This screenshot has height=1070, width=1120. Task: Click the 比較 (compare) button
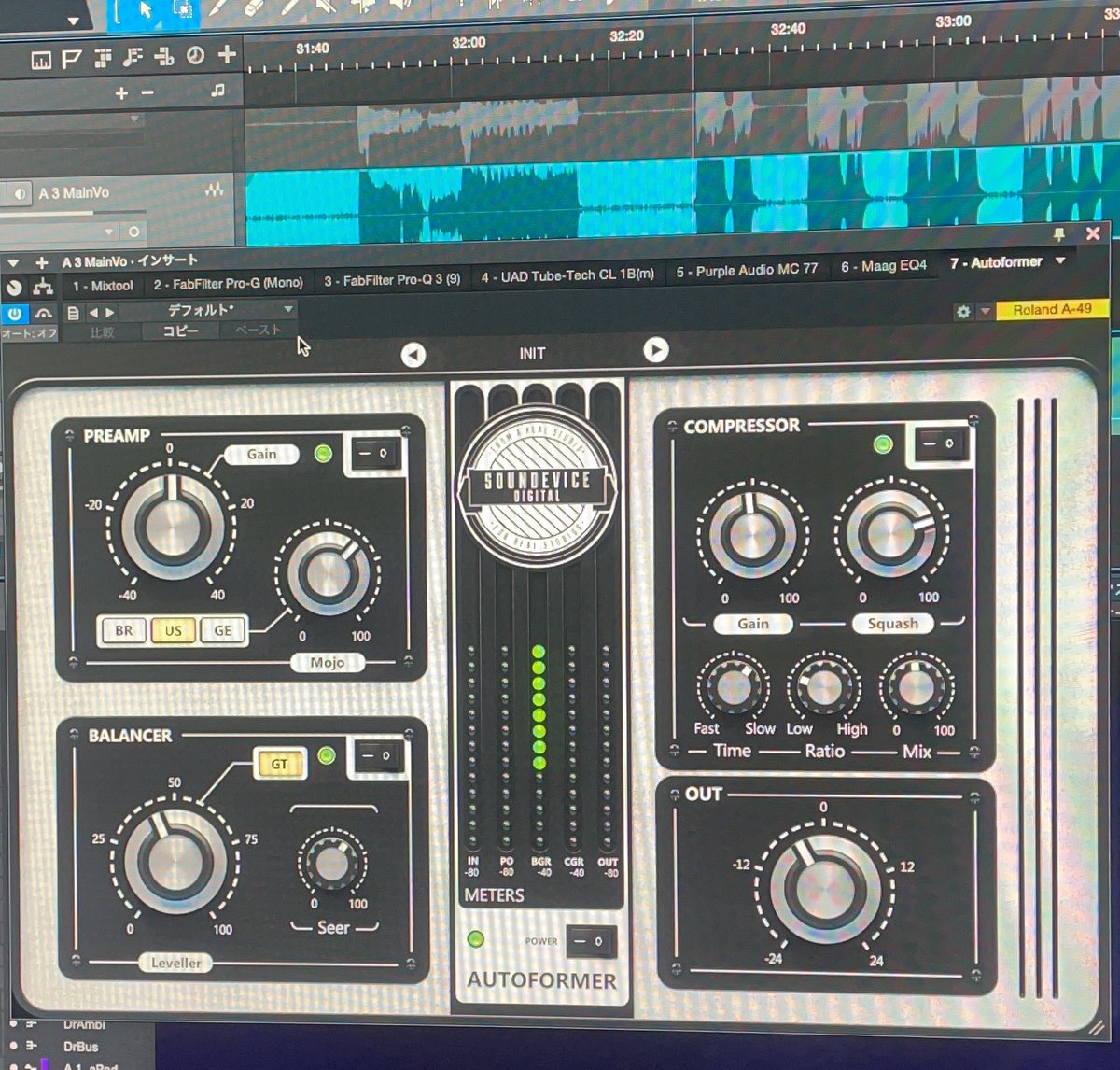(102, 332)
